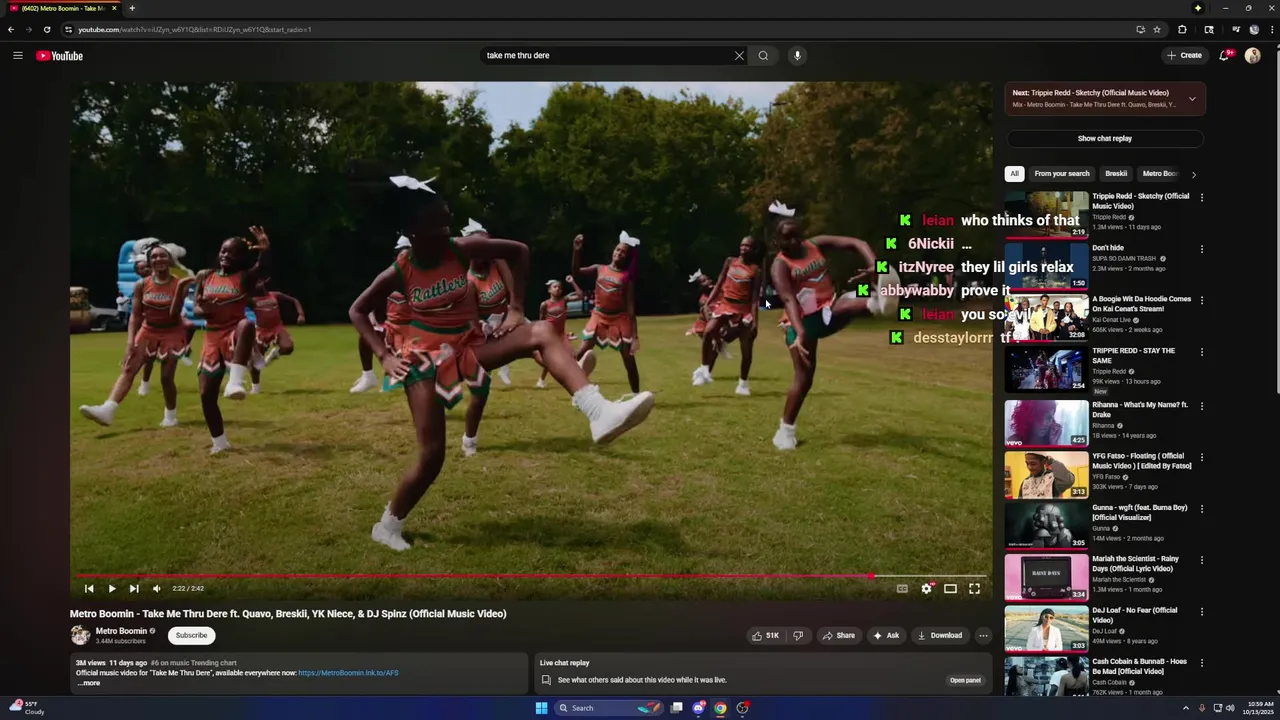The width and height of the screenshot is (1280, 720).
Task: Open DeJ Loaf - No Fear video
Action: coord(1046,629)
